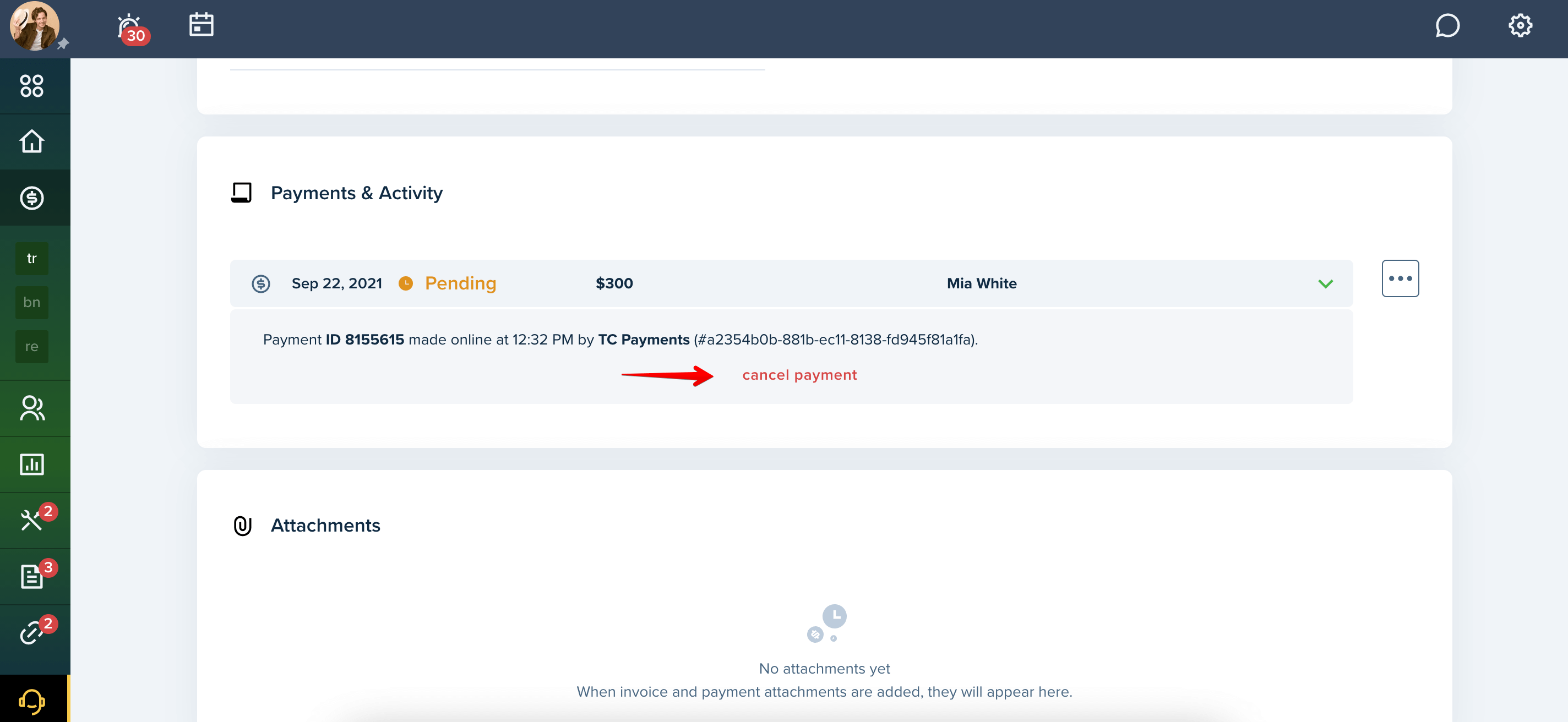Click the Attachments paperclip icon

click(x=242, y=526)
